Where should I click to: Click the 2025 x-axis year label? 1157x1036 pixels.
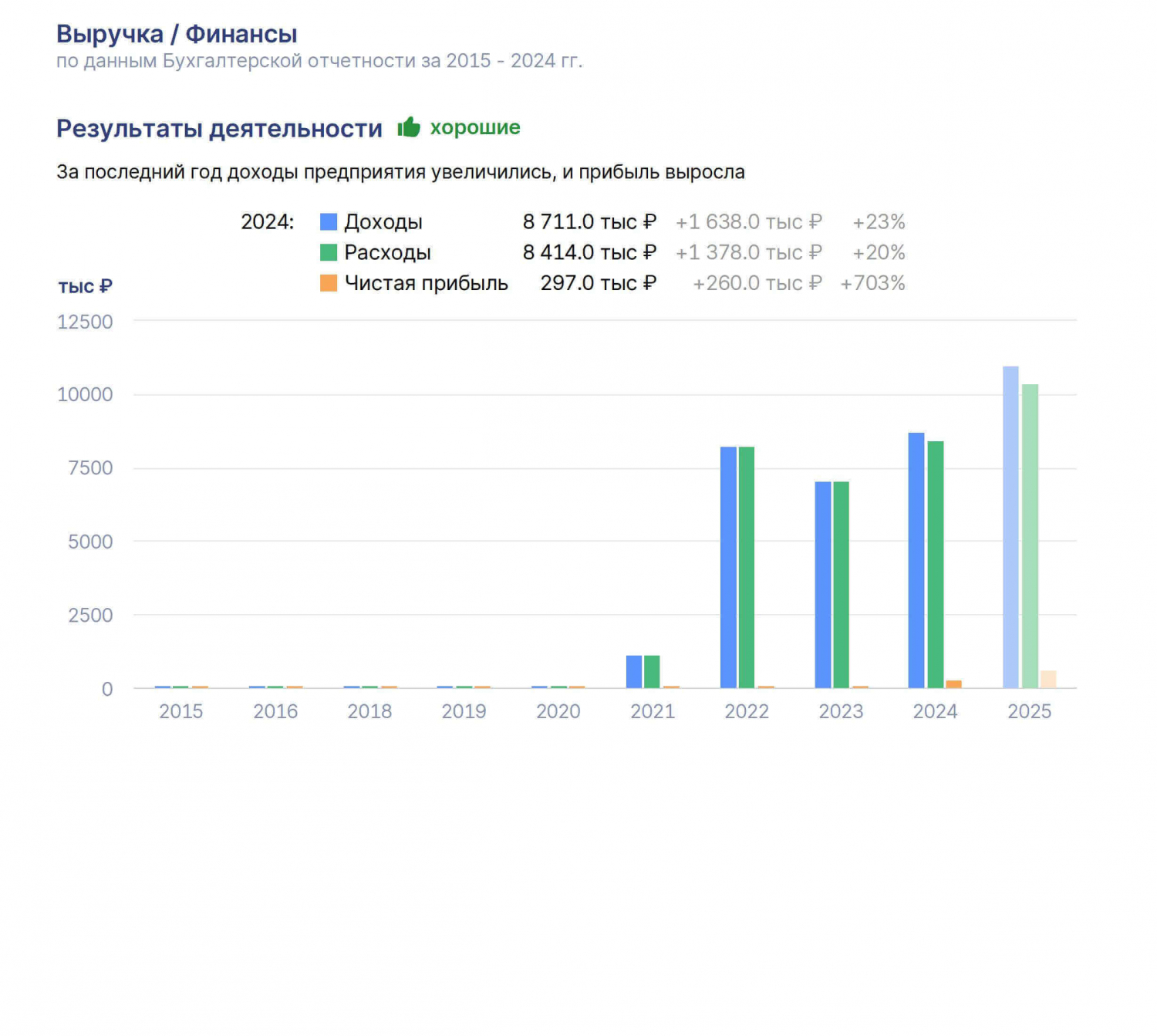tap(1030, 711)
